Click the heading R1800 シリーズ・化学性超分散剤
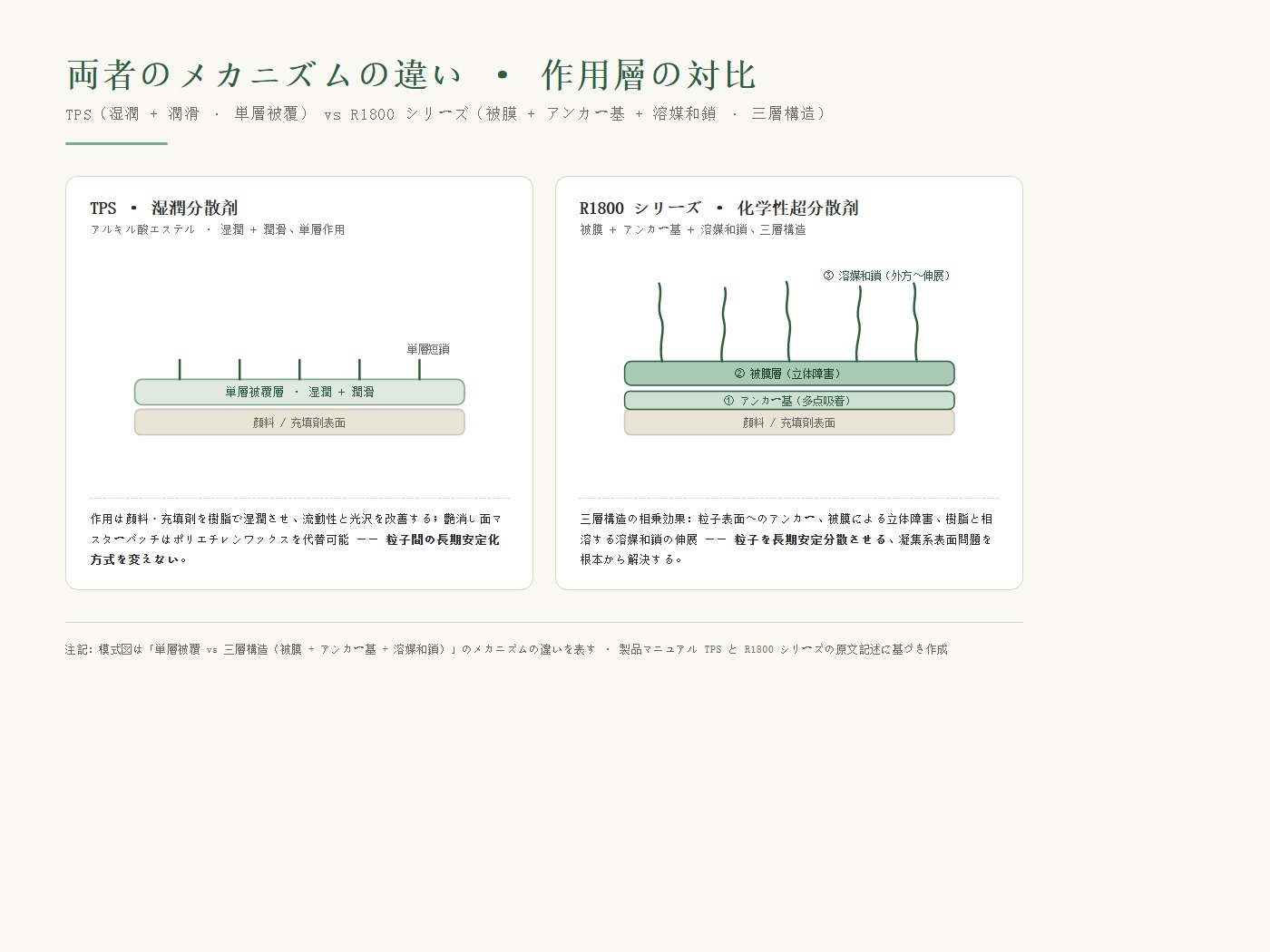1270x952 pixels. [x=719, y=209]
